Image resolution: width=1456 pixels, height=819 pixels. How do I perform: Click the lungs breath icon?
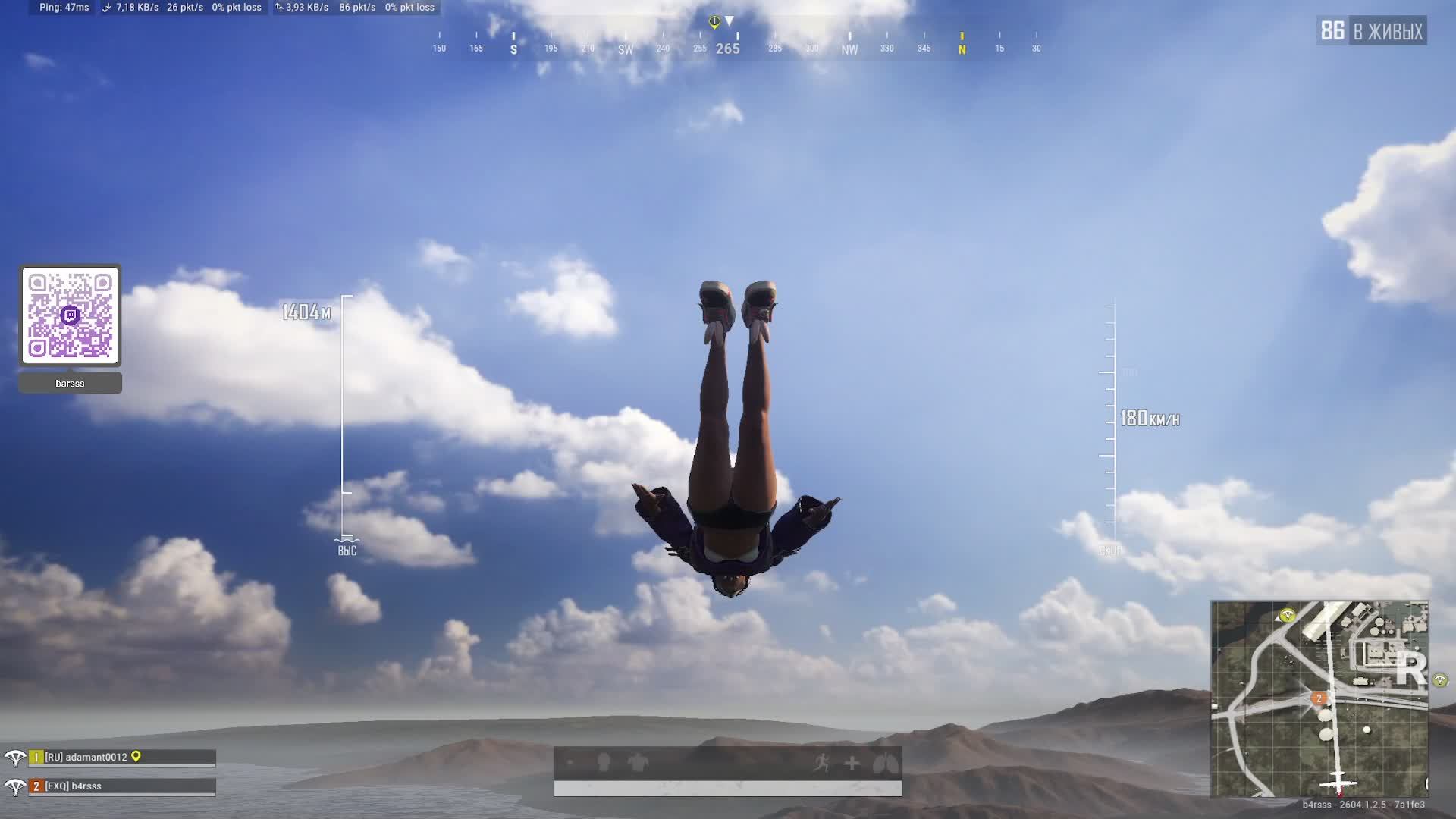[885, 763]
